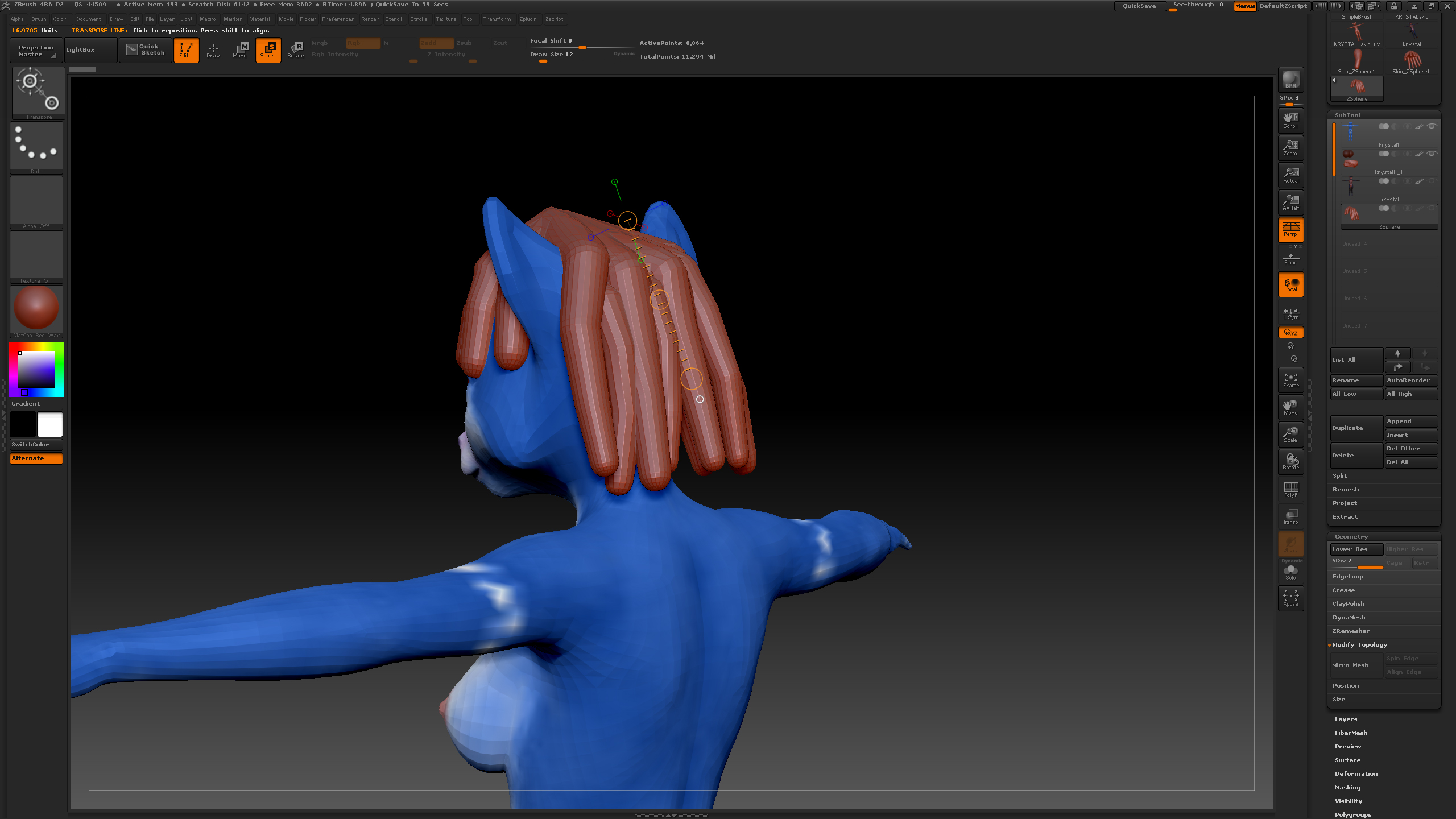Toggle Persp perspective mode off

(x=1290, y=230)
